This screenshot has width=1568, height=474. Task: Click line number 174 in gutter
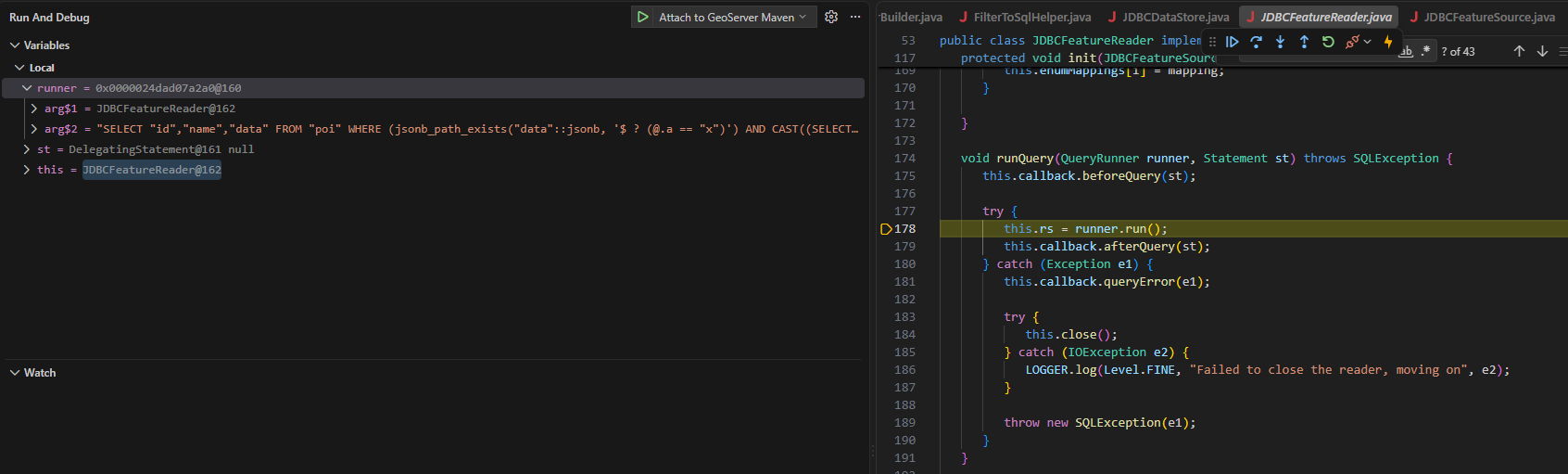click(904, 159)
